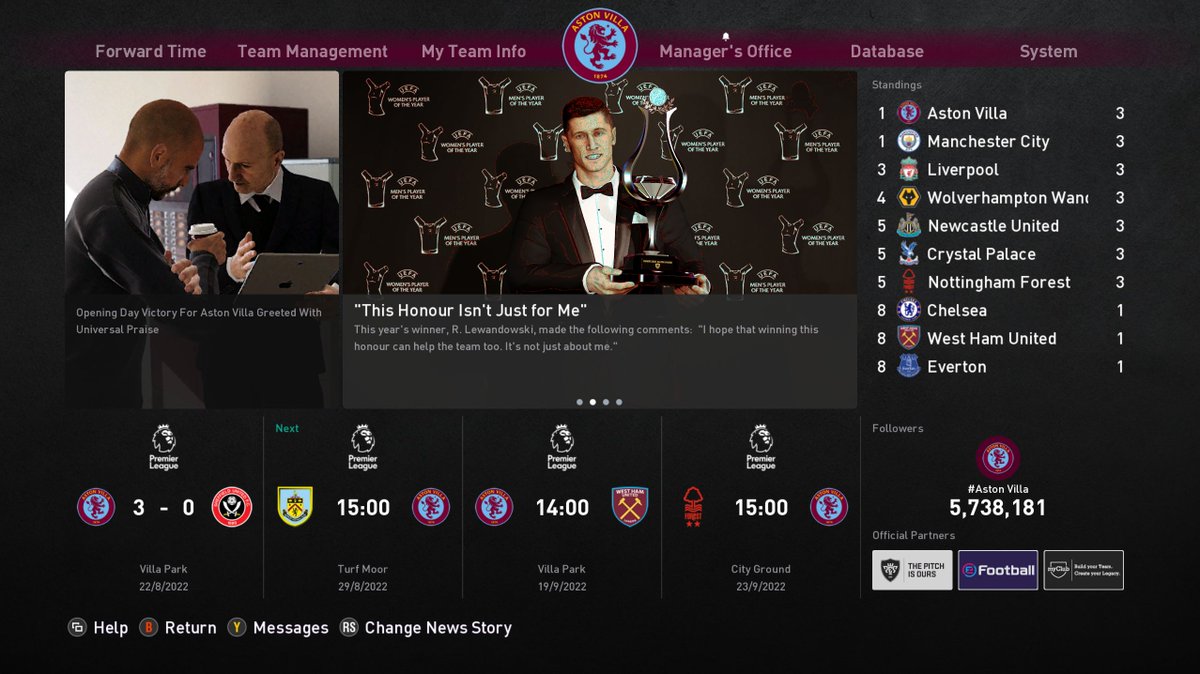Select the My Team Info menu
The height and width of the screenshot is (674, 1200).
(473, 51)
